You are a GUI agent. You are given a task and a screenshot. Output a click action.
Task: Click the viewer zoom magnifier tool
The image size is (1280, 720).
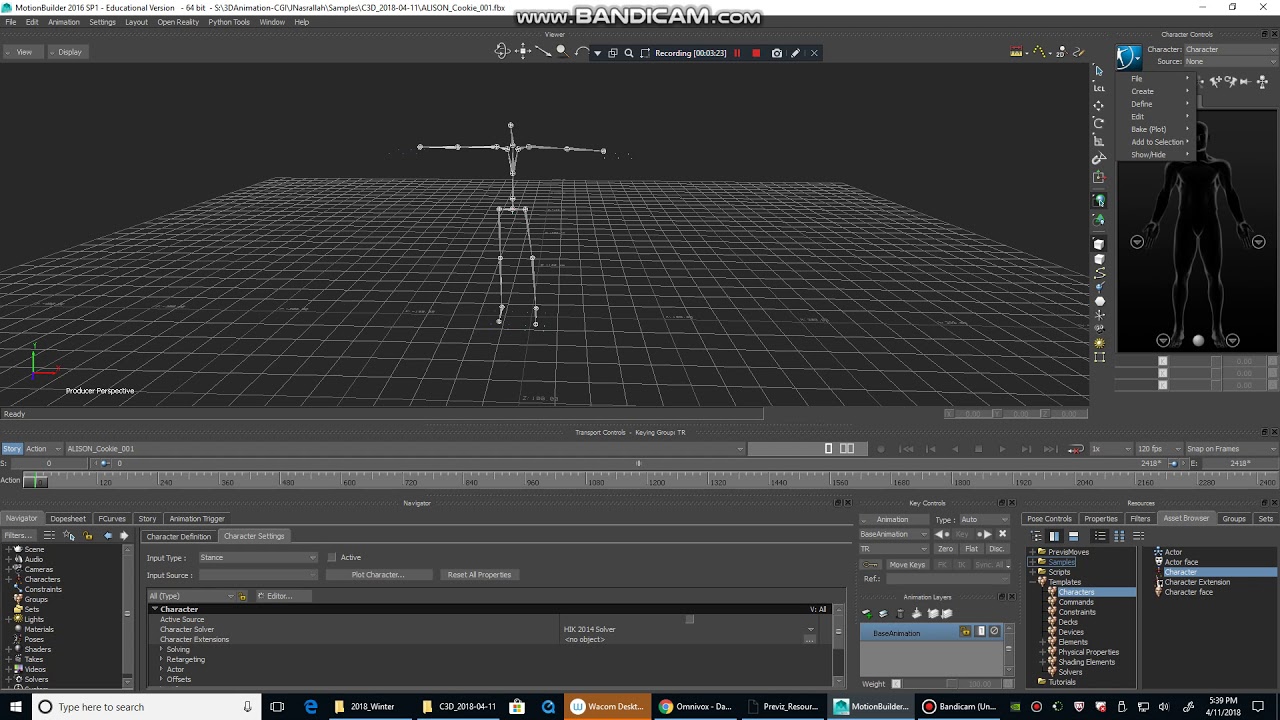click(x=561, y=51)
